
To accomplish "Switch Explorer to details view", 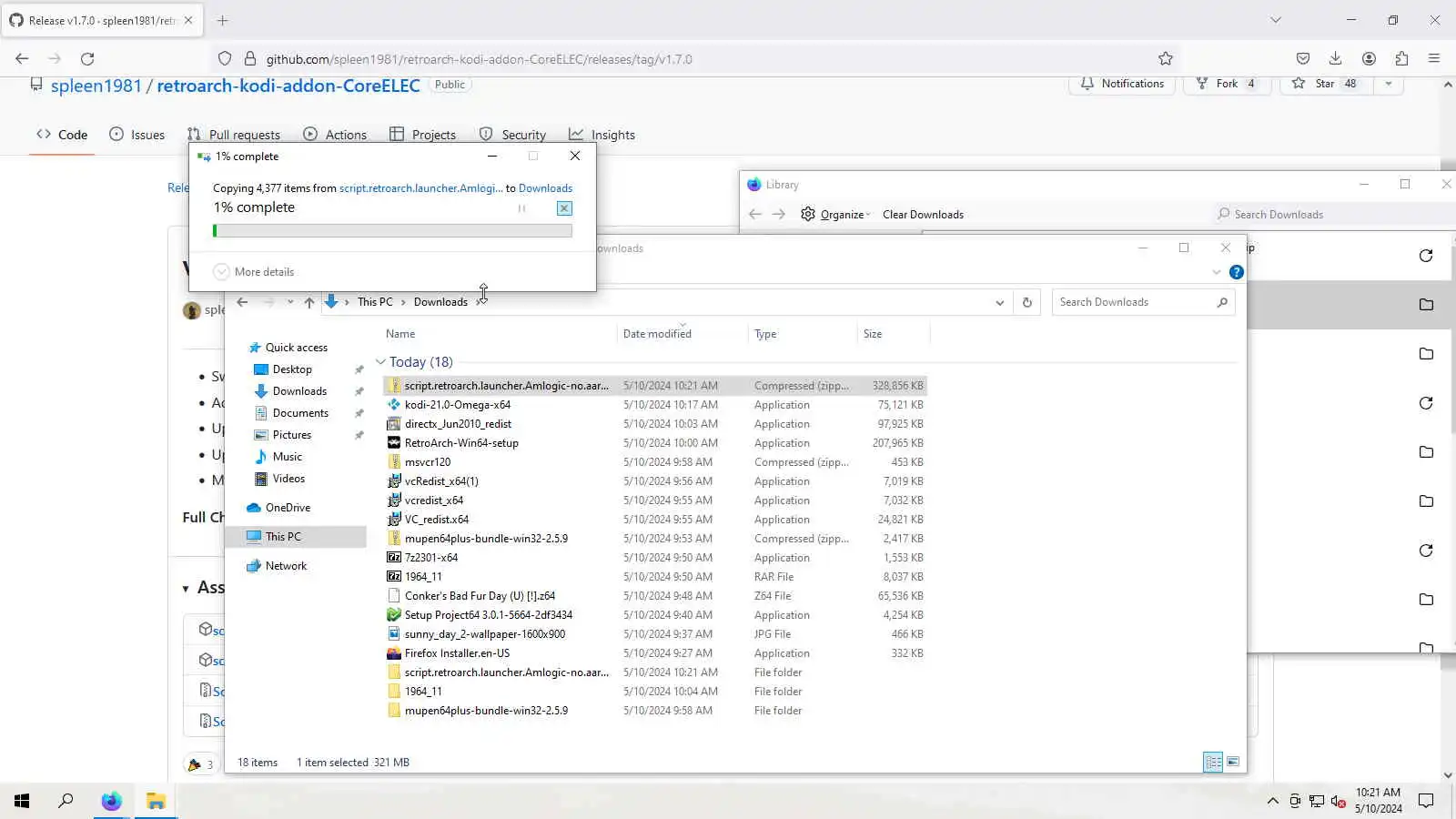I will 1213,763.
